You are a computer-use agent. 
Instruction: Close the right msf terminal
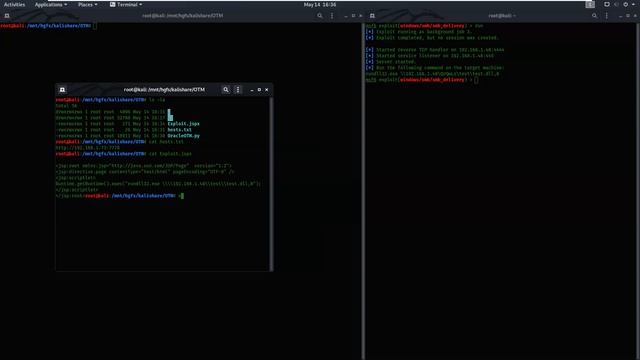(x=635, y=16)
